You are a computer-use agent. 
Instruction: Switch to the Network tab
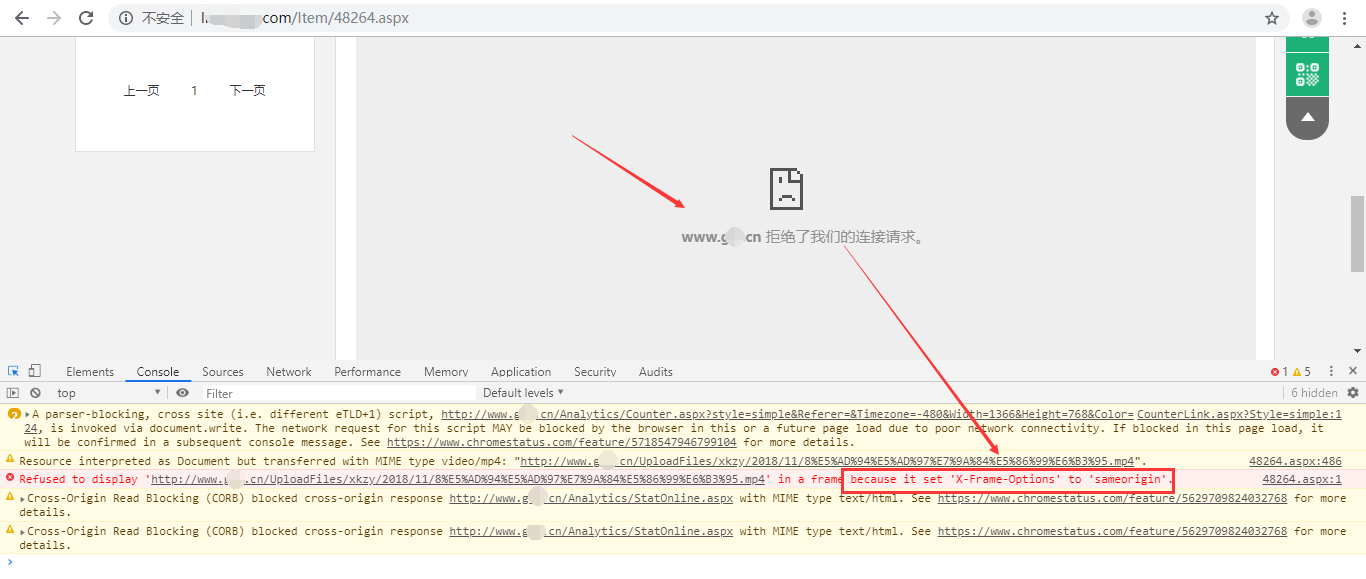(x=289, y=372)
